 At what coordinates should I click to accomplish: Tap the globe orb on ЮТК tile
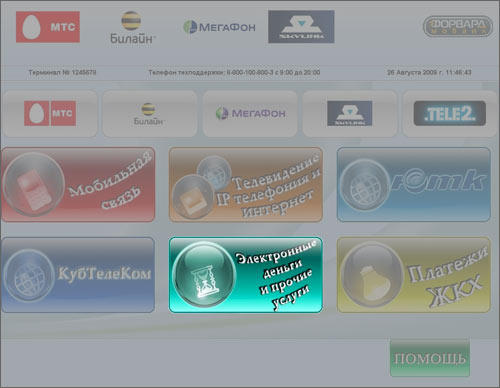(365, 185)
